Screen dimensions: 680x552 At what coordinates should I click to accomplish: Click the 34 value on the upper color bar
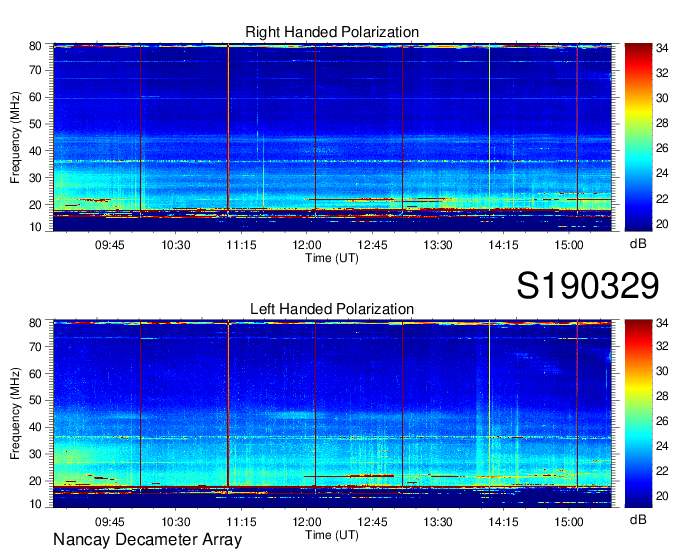coord(662,48)
